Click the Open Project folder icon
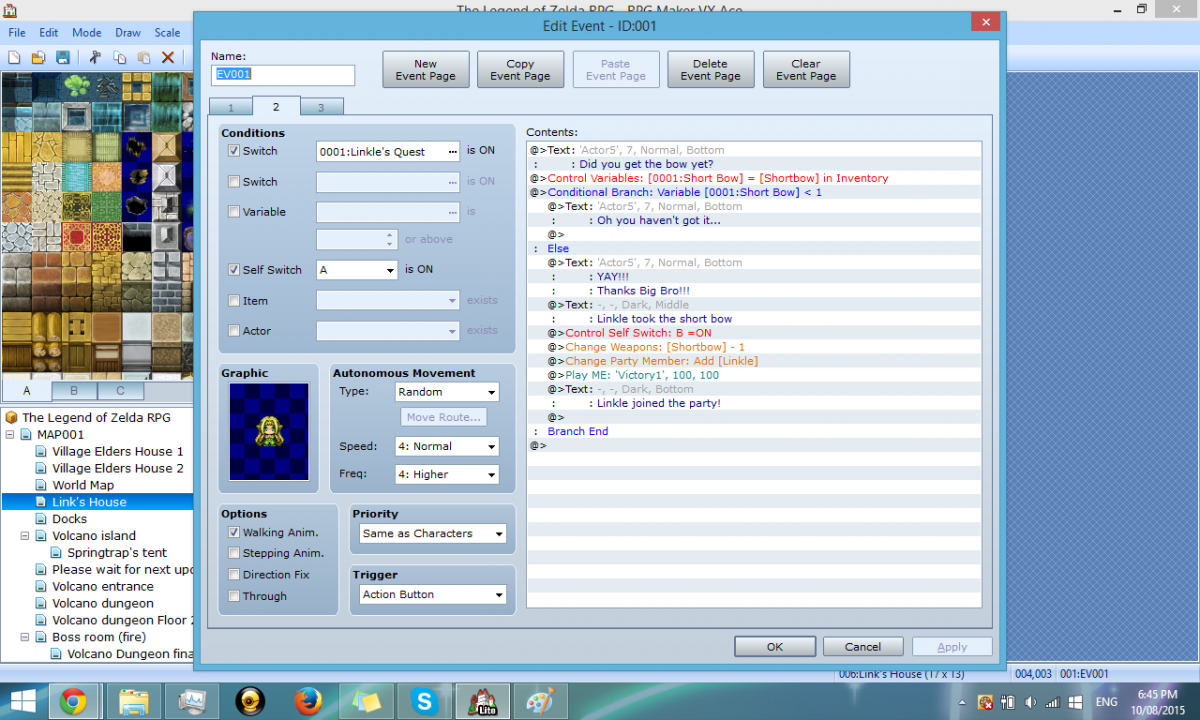Image resolution: width=1200 pixels, height=720 pixels. 39,58
